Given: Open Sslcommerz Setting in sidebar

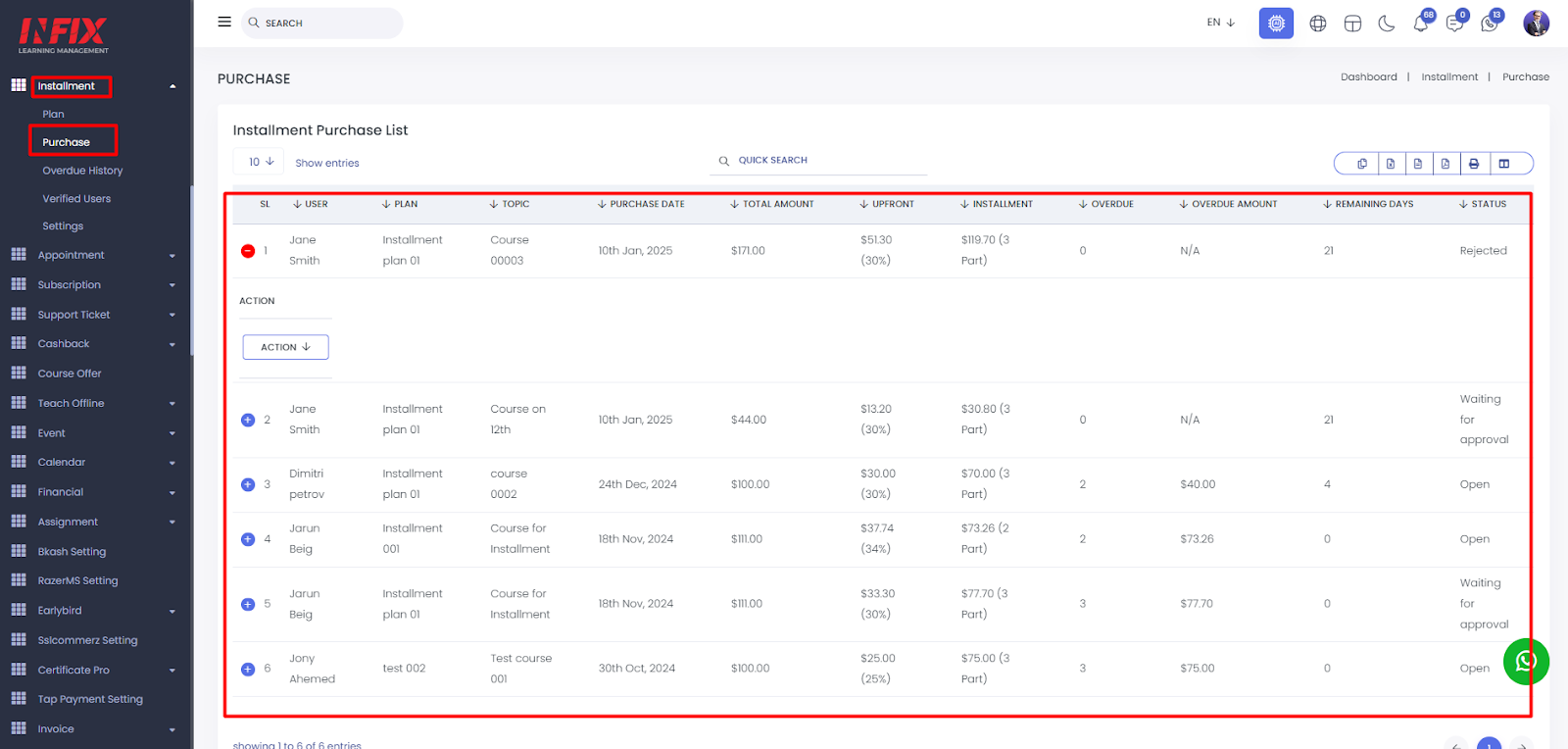Looking at the screenshot, I should [87, 640].
